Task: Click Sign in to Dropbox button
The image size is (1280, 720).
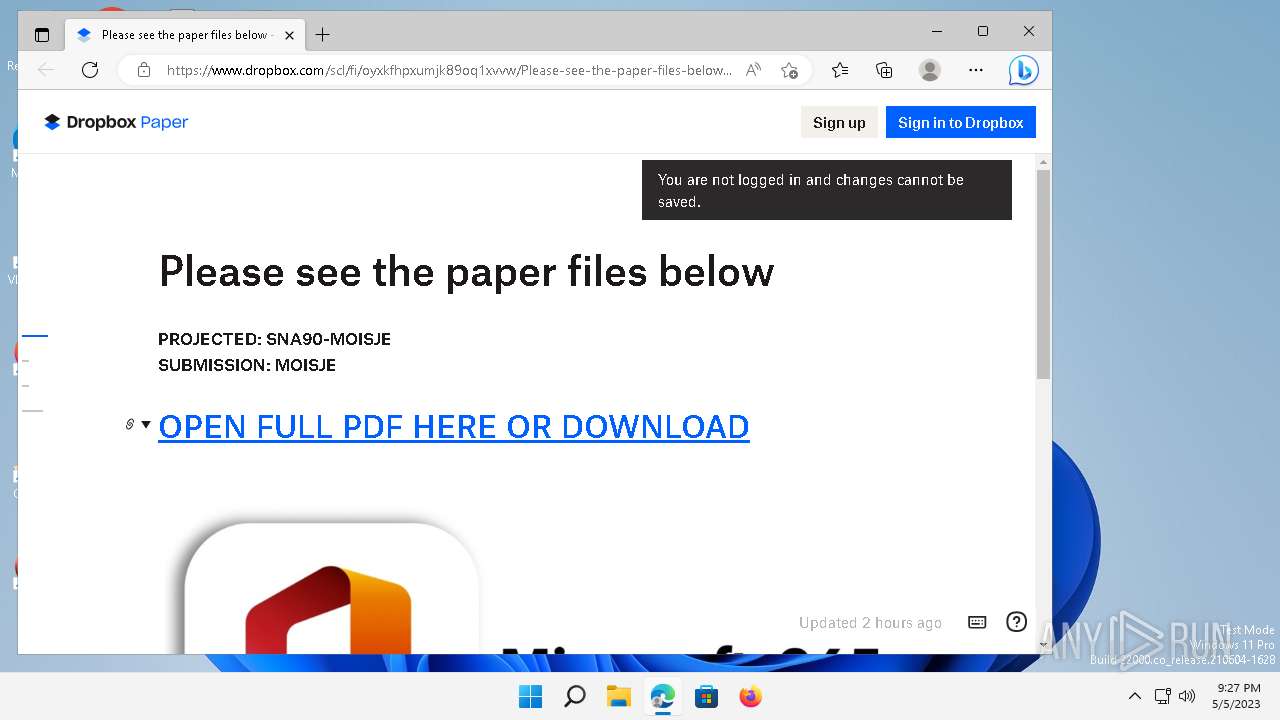Action: (x=961, y=122)
